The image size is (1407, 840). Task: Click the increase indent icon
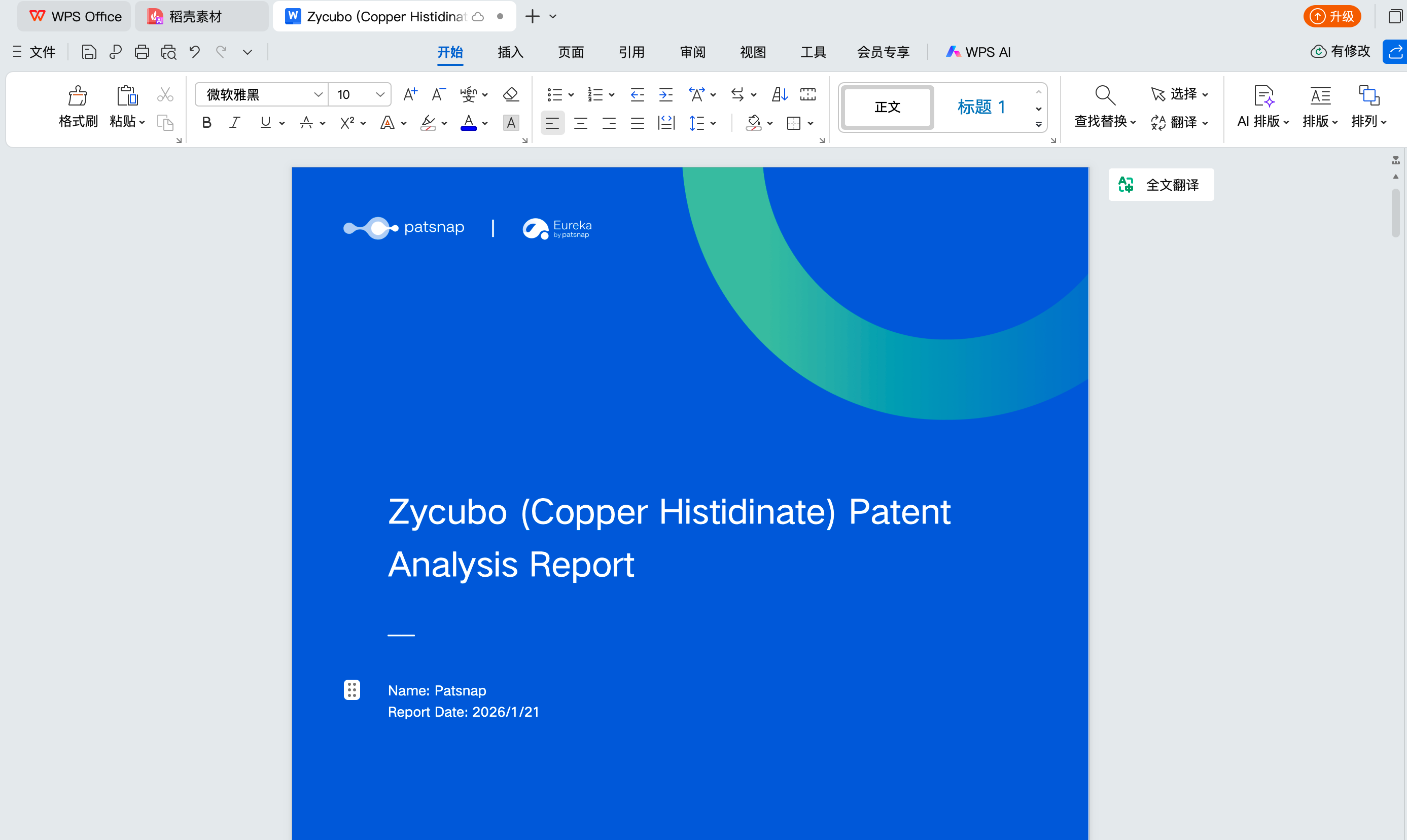[x=665, y=94]
